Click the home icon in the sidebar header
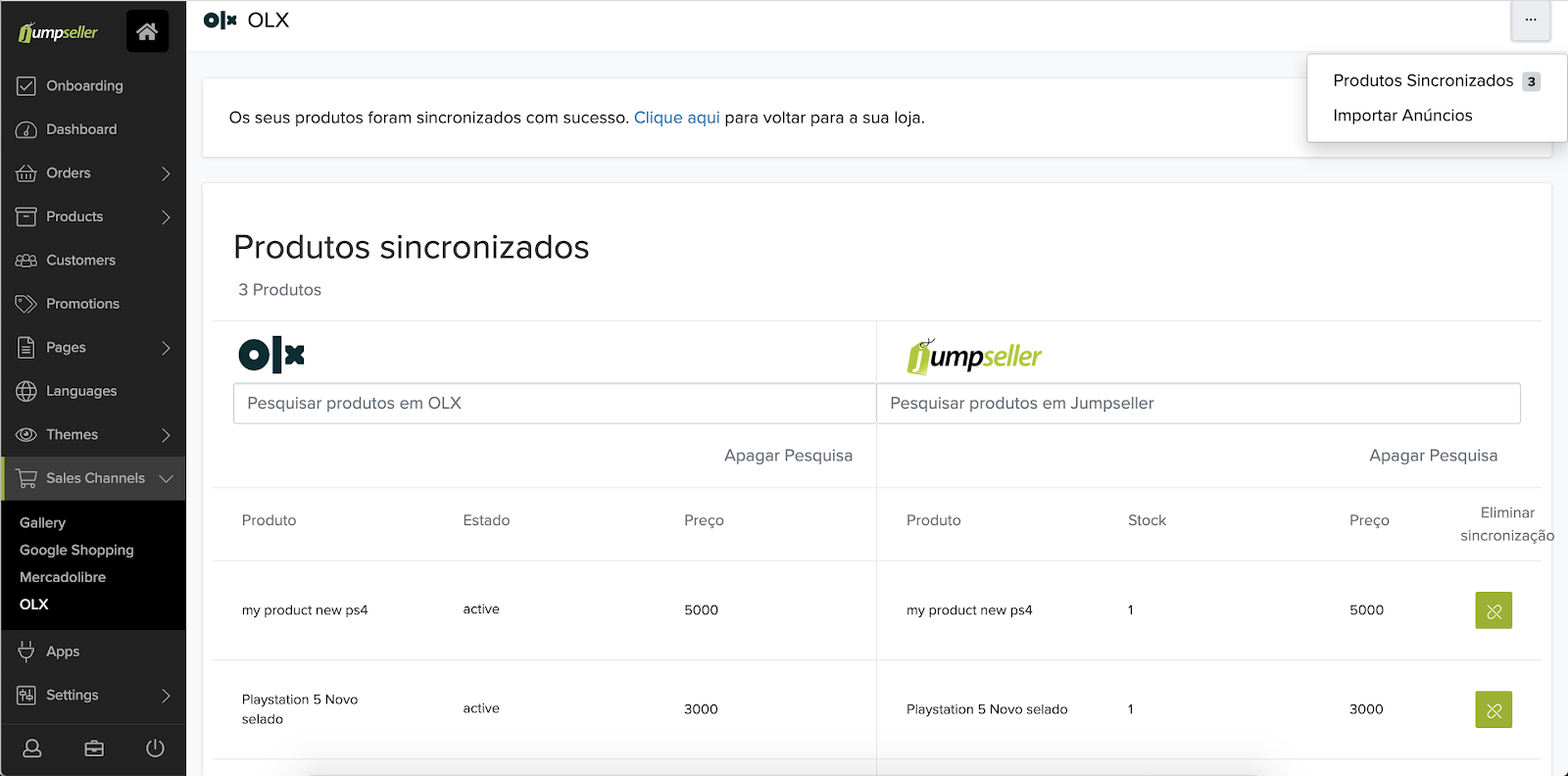 point(147,31)
